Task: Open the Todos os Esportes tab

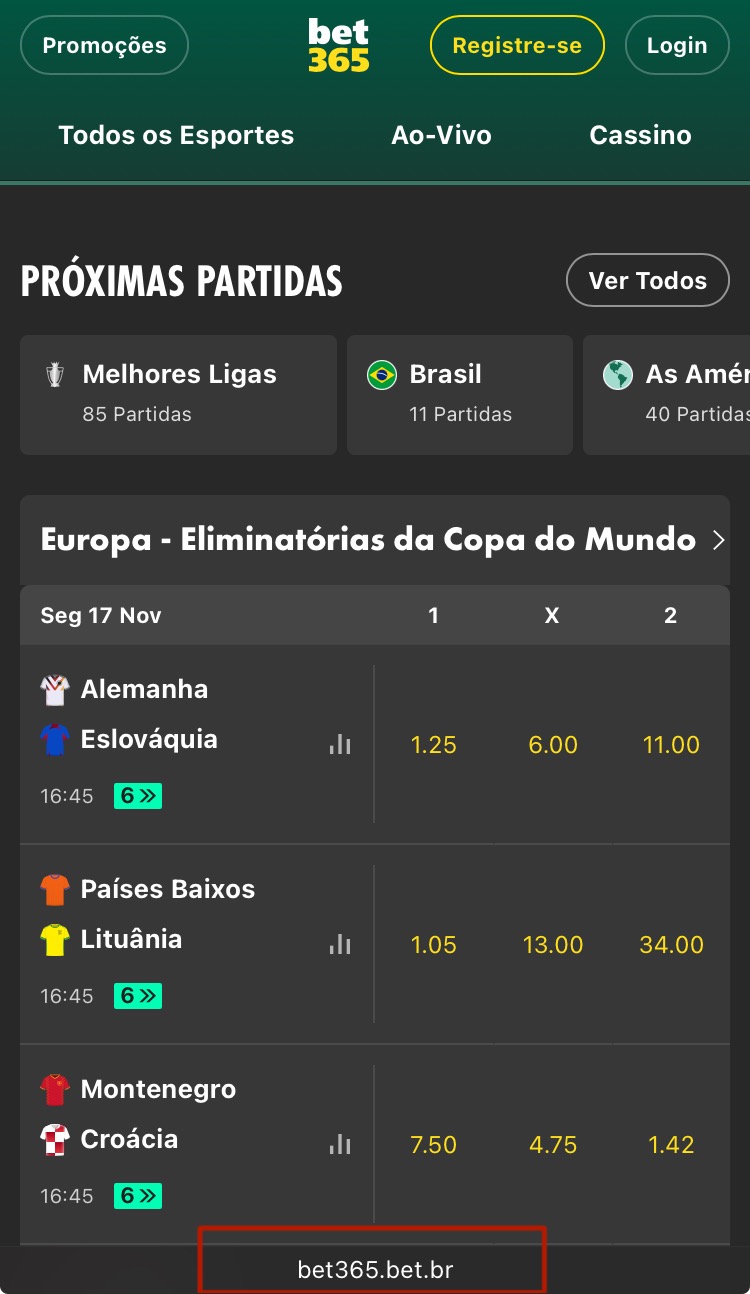Action: (x=176, y=136)
